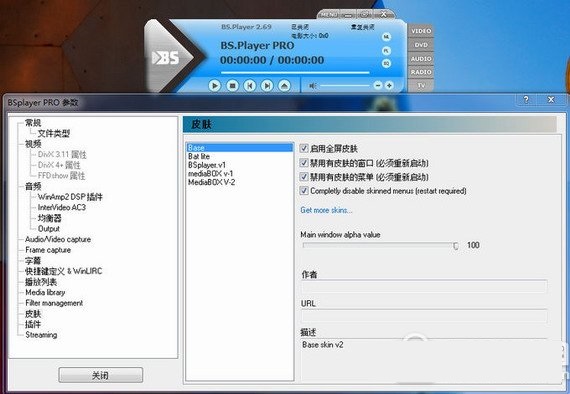Mute audio via the speaker icon

312,86
